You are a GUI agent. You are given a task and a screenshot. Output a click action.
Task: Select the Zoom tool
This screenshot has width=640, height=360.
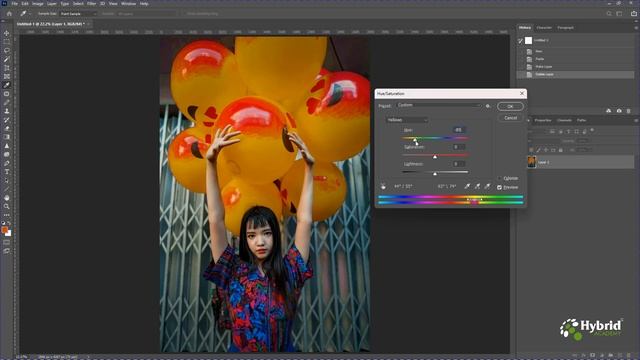point(7,207)
